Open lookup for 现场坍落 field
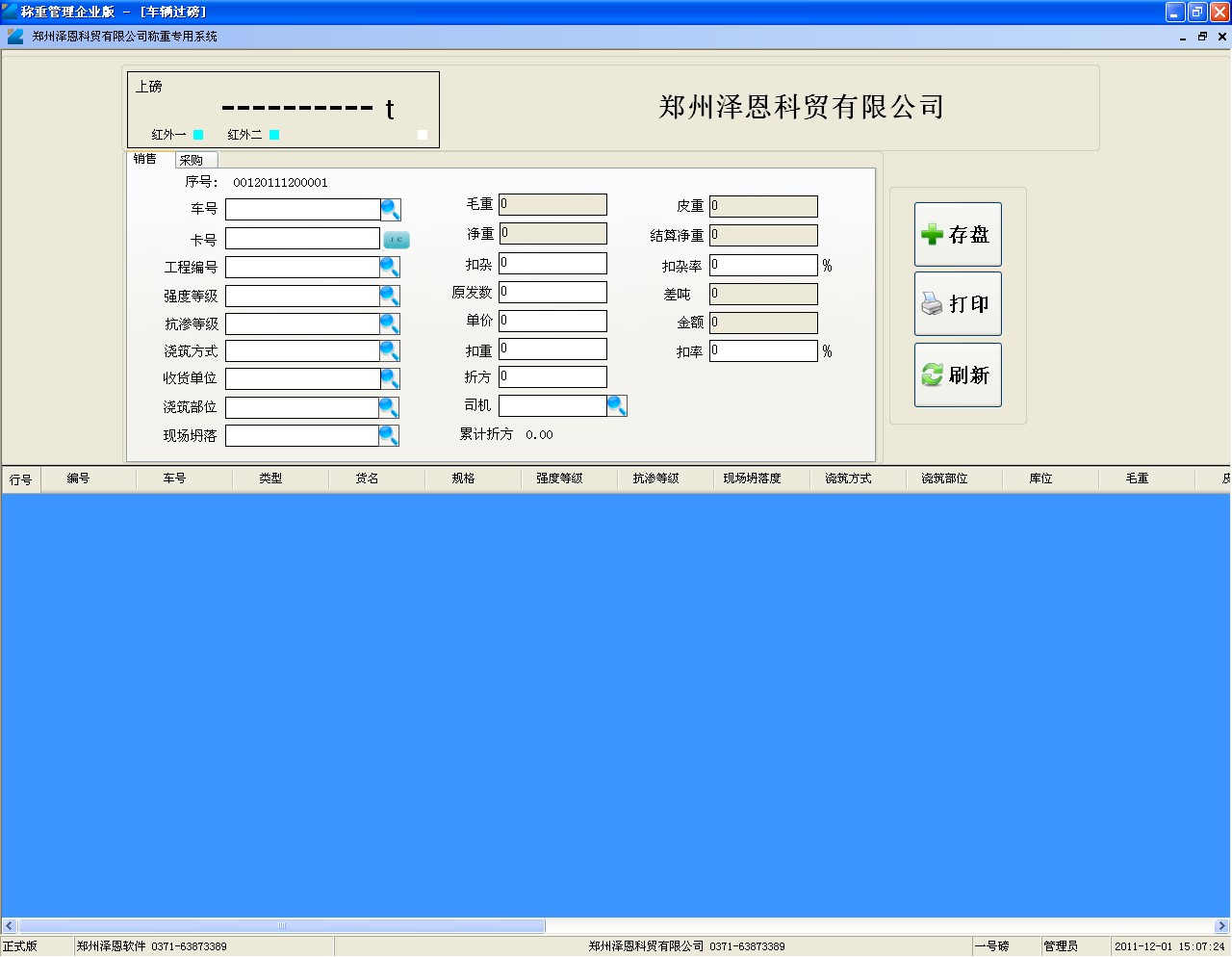1232x957 pixels. pyautogui.click(x=389, y=435)
